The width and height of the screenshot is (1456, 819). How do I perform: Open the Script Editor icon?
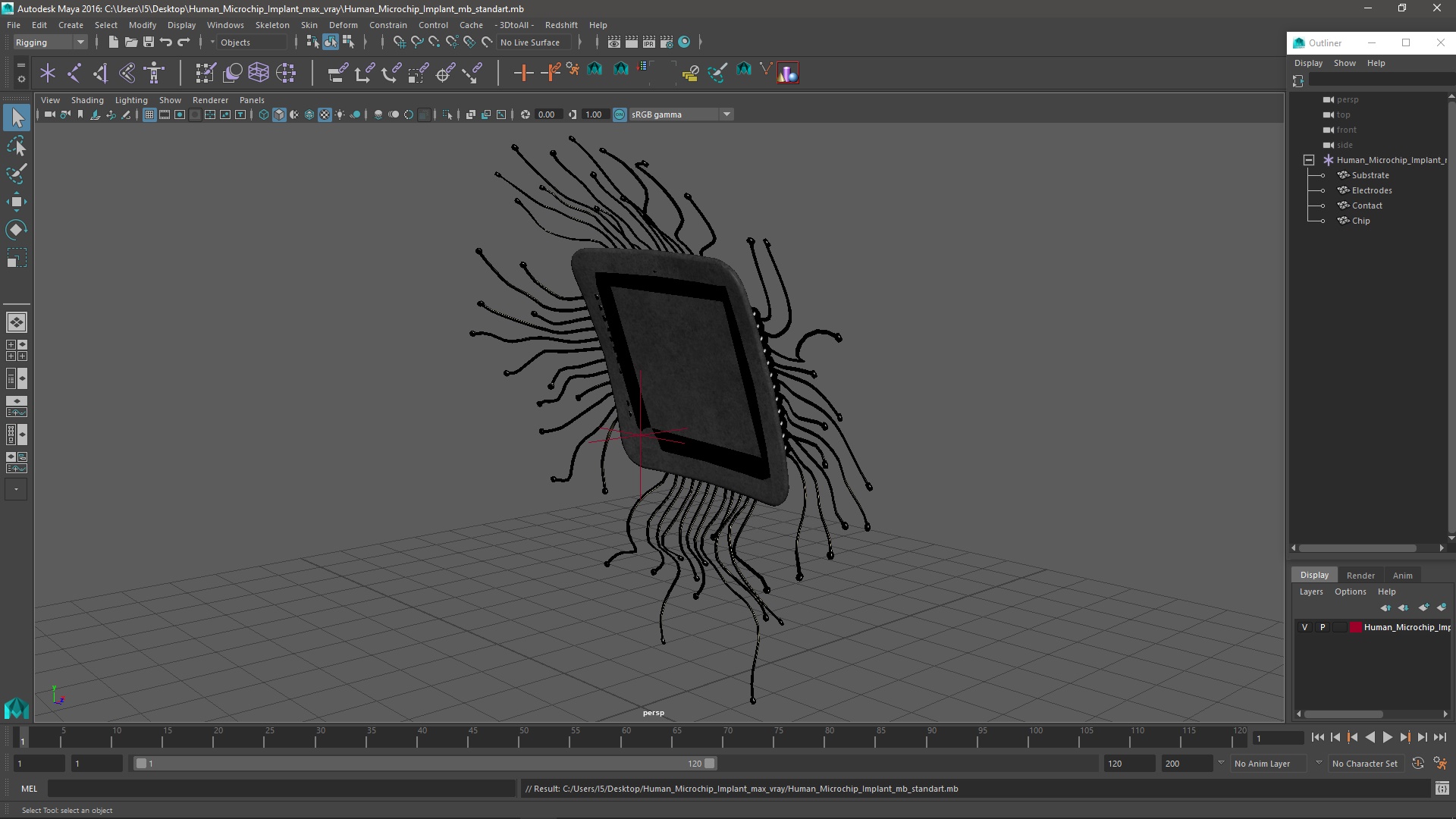coord(1442,789)
